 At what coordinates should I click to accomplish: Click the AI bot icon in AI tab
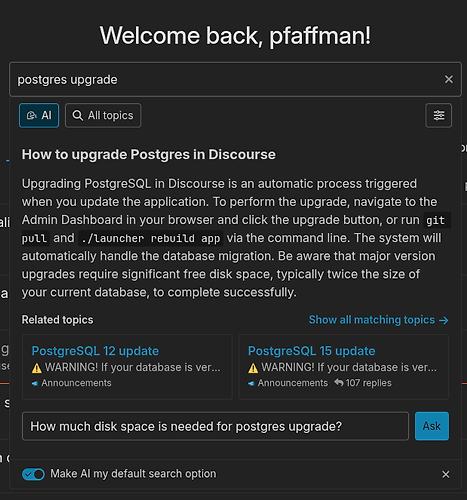[x=32, y=115]
